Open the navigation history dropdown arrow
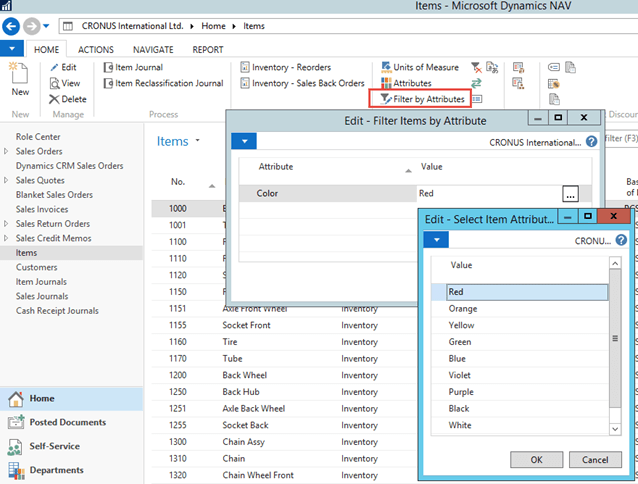Image resolution: width=638 pixels, height=484 pixels. (46, 26)
